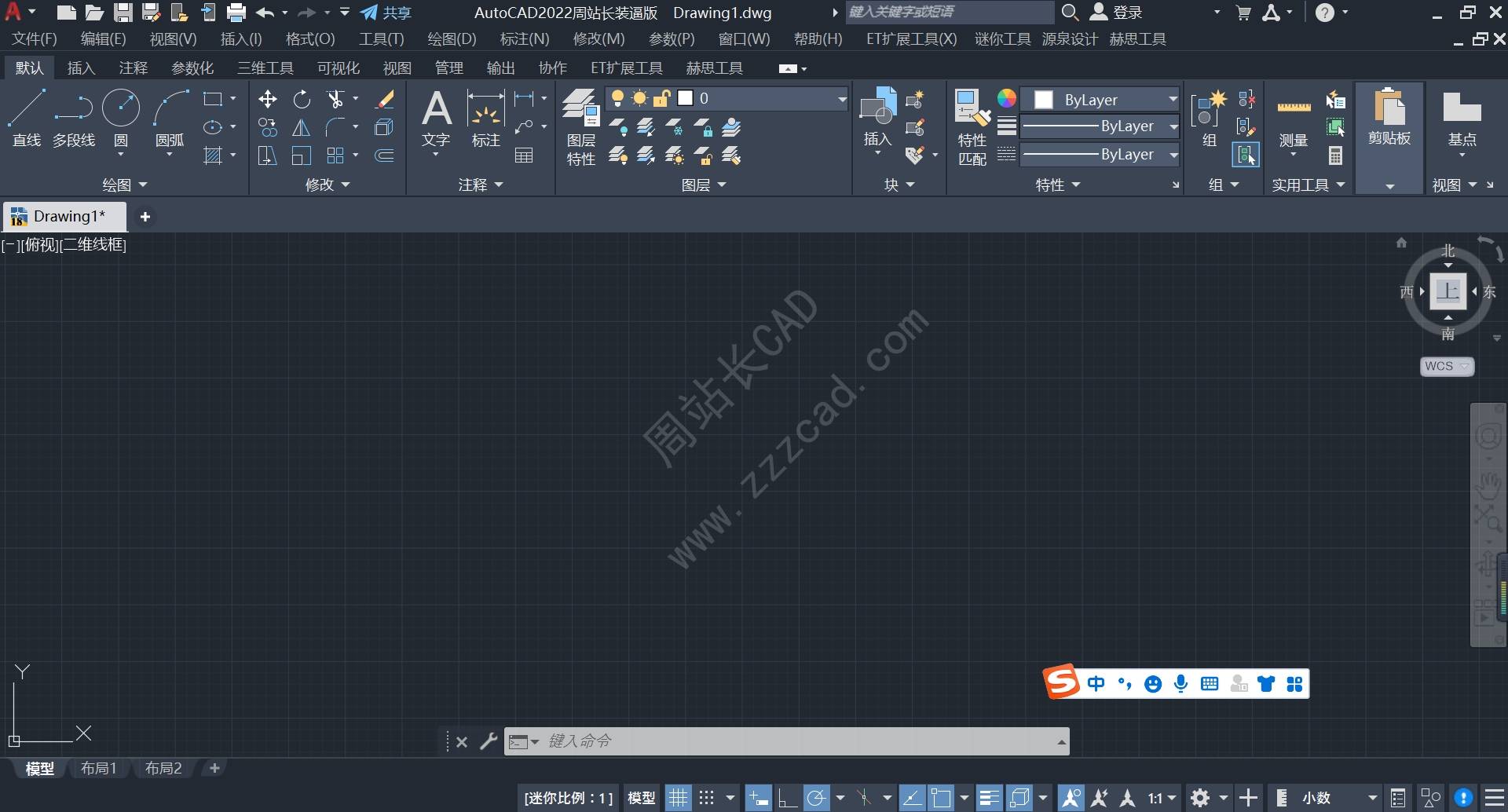Click the Measure (测量) ruler icon
Image resolution: width=1508 pixels, height=812 pixels.
[x=1294, y=118]
